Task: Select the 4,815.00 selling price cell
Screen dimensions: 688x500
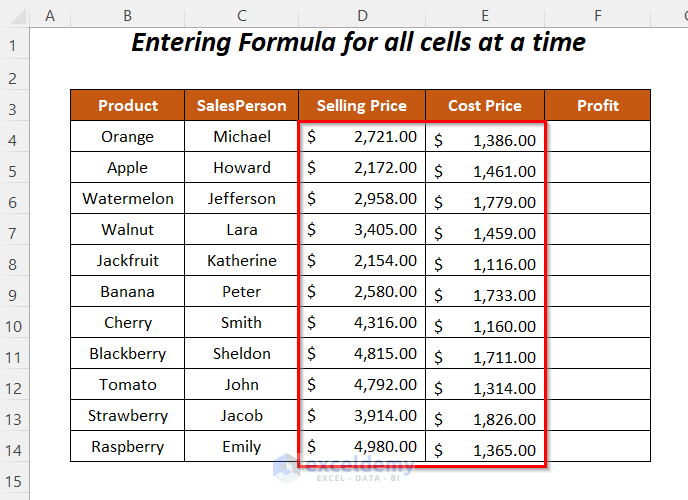Action: click(x=362, y=354)
